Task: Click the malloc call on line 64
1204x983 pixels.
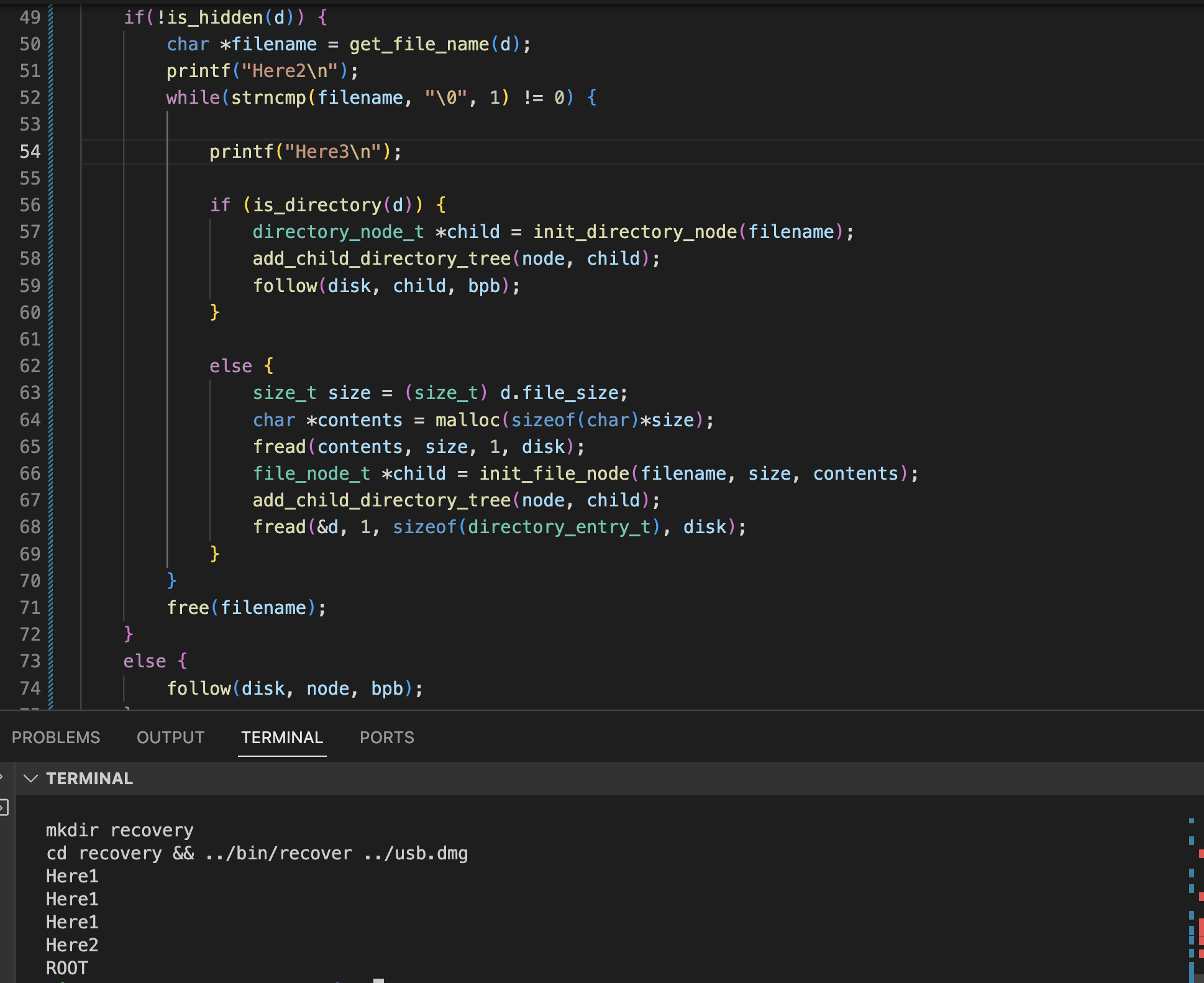Action: pos(467,420)
